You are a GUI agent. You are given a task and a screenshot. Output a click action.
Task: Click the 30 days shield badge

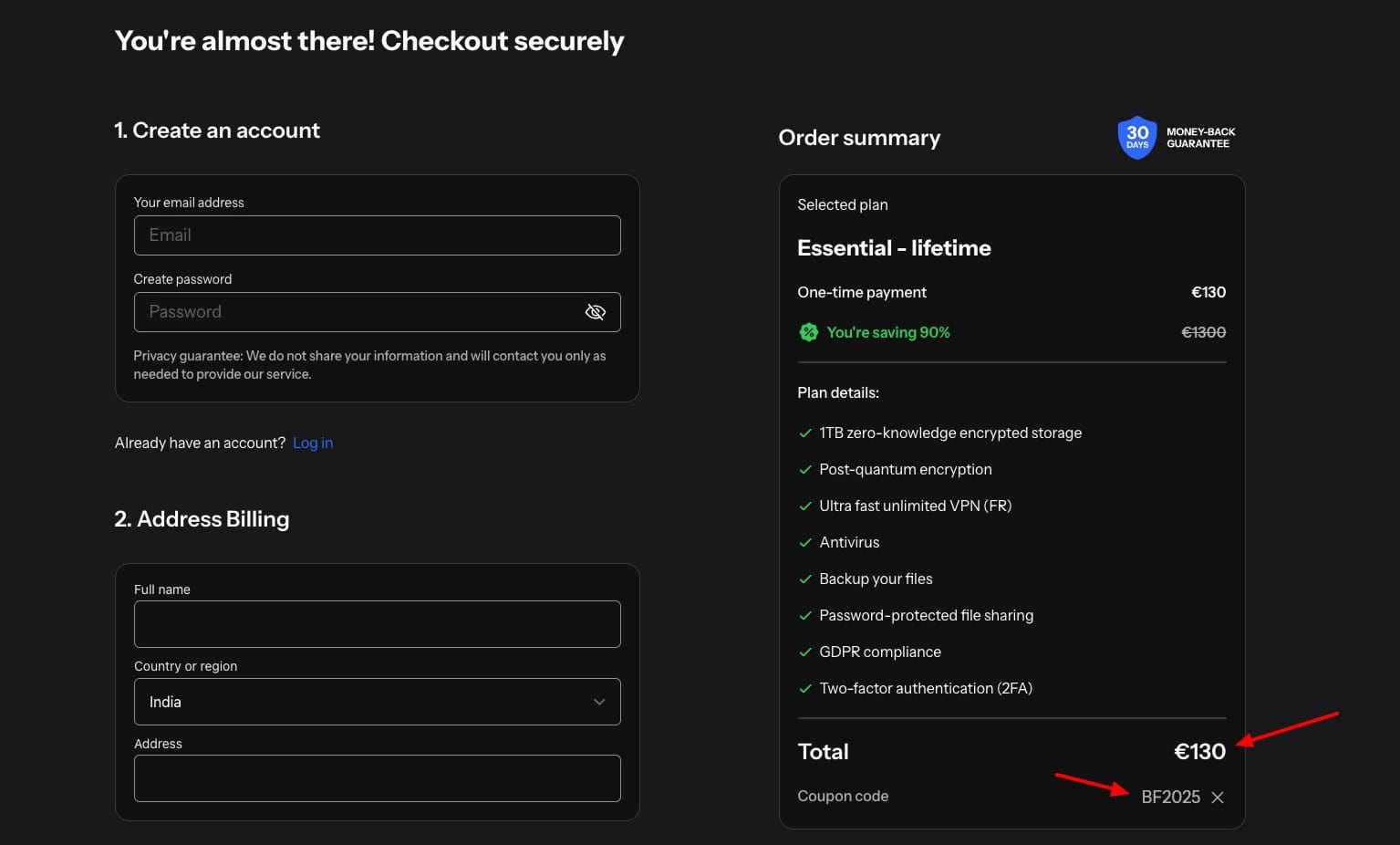(x=1136, y=138)
